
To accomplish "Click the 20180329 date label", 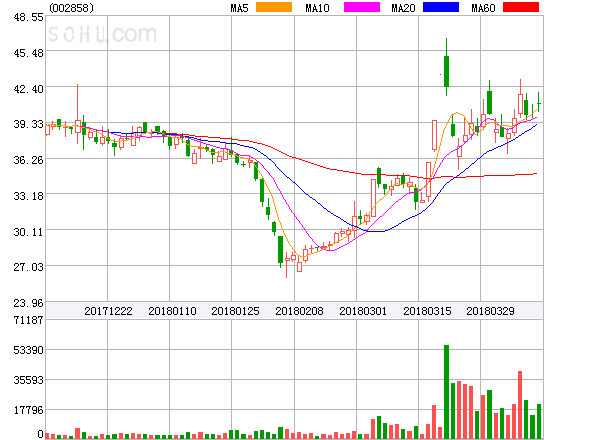I will [490, 311].
